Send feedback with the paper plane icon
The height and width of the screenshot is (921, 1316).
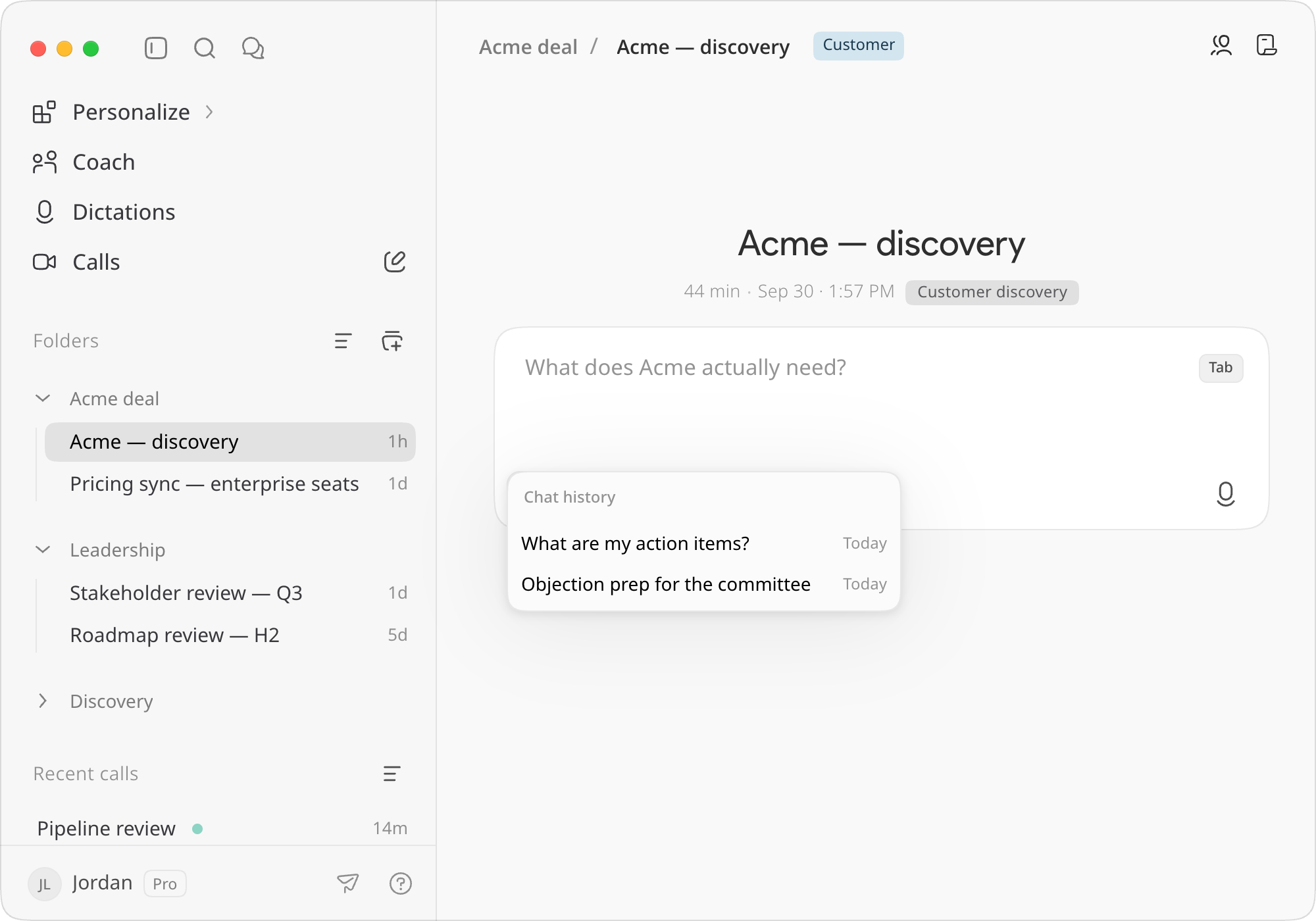[x=348, y=883]
